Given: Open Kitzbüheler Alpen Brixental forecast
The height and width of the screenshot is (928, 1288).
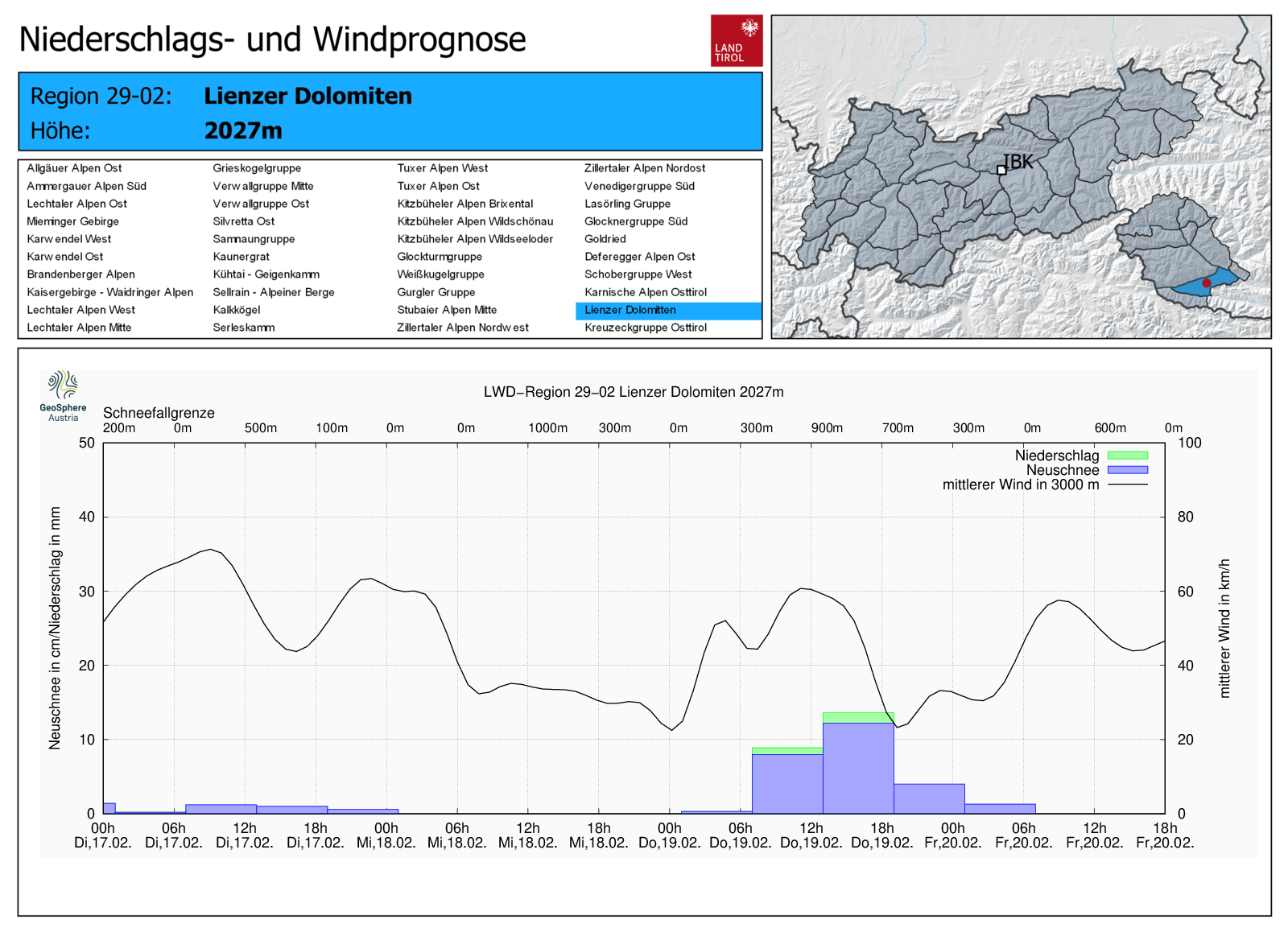Looking at the screenshot, I should 464,204.
